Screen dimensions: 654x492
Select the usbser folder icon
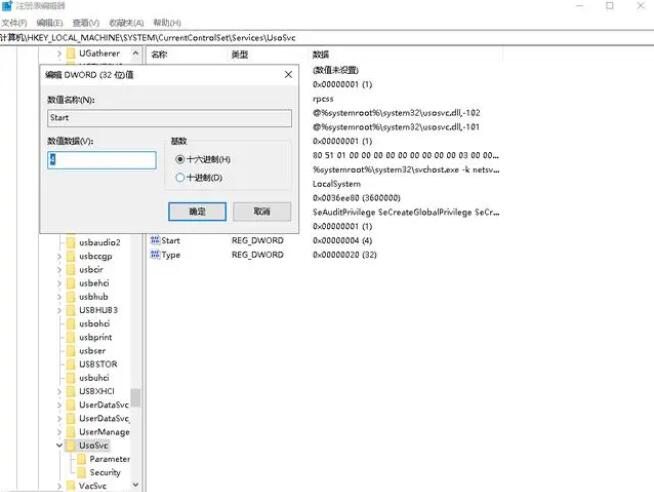click(x=71, y=351)
